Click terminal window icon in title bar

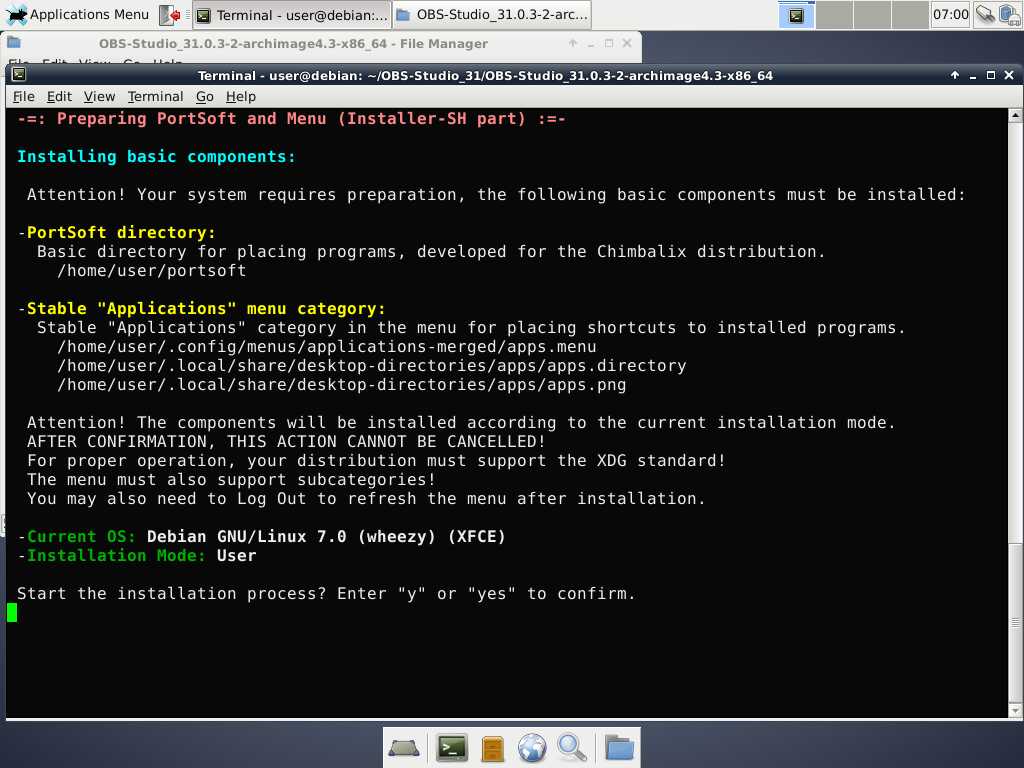click(x=19, y=74)
